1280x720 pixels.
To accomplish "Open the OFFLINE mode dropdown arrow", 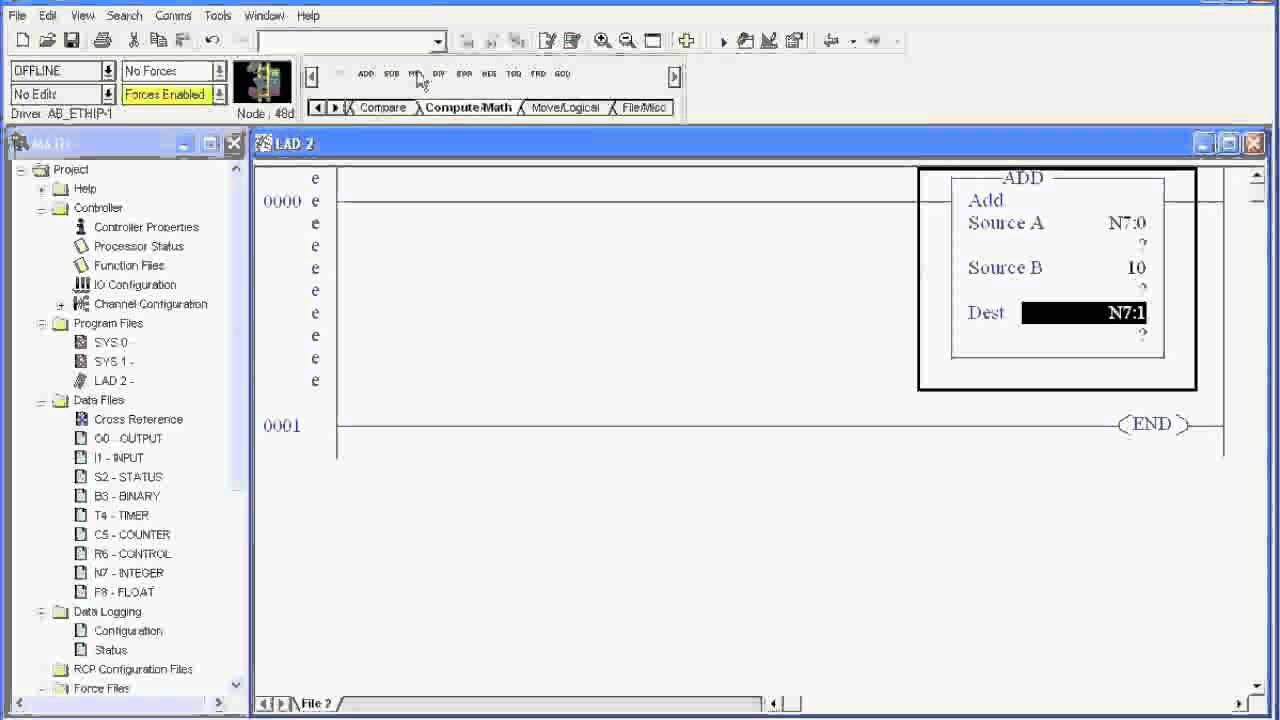I will click(108, 71).
